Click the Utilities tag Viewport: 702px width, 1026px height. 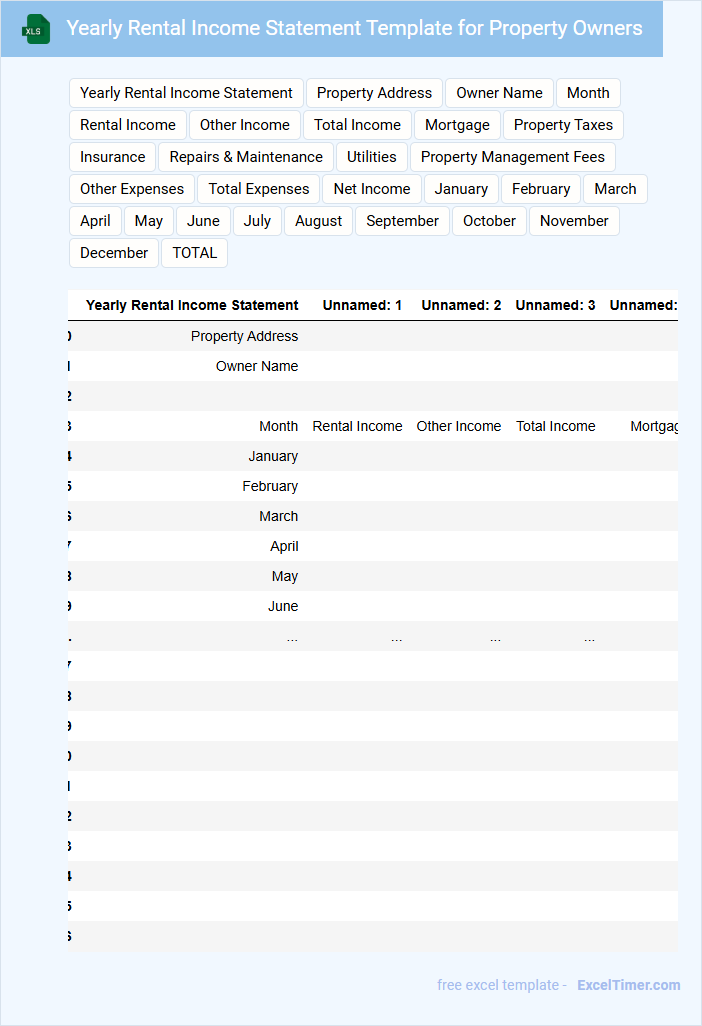(372, 157)
